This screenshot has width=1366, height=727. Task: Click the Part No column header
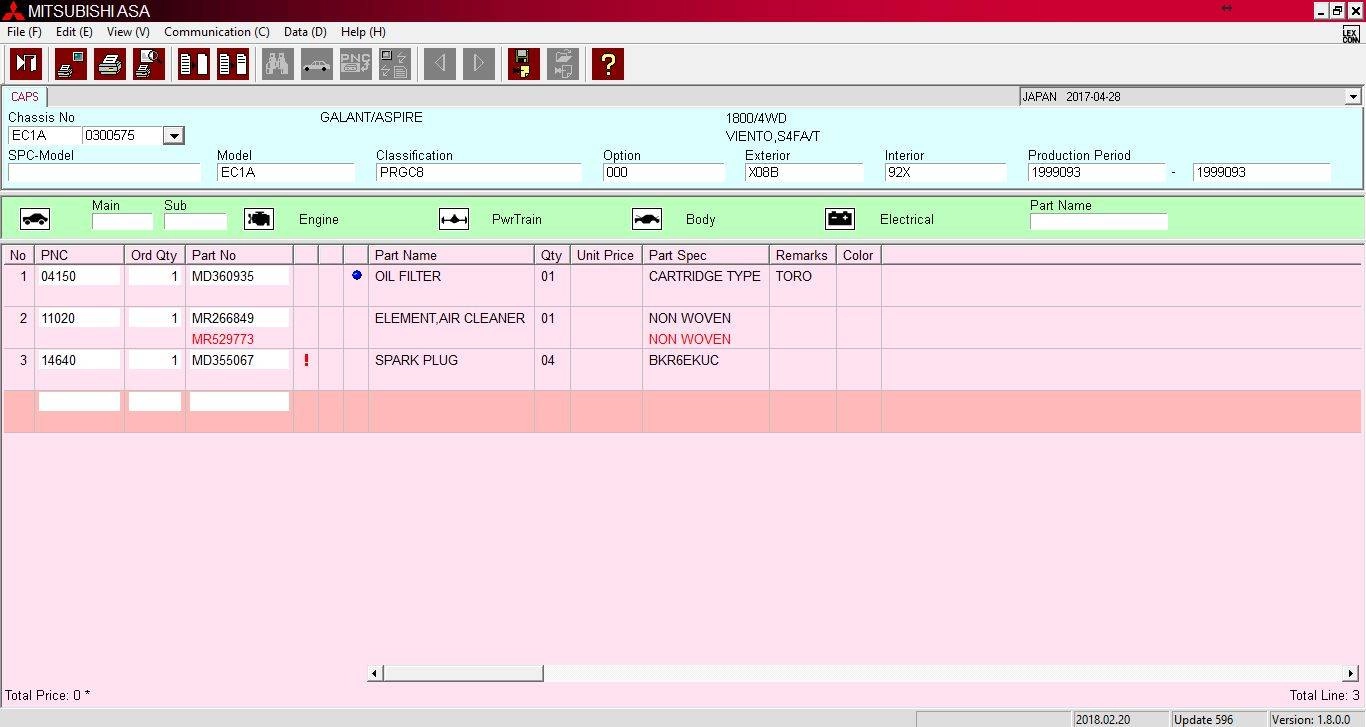pos(239,255)
